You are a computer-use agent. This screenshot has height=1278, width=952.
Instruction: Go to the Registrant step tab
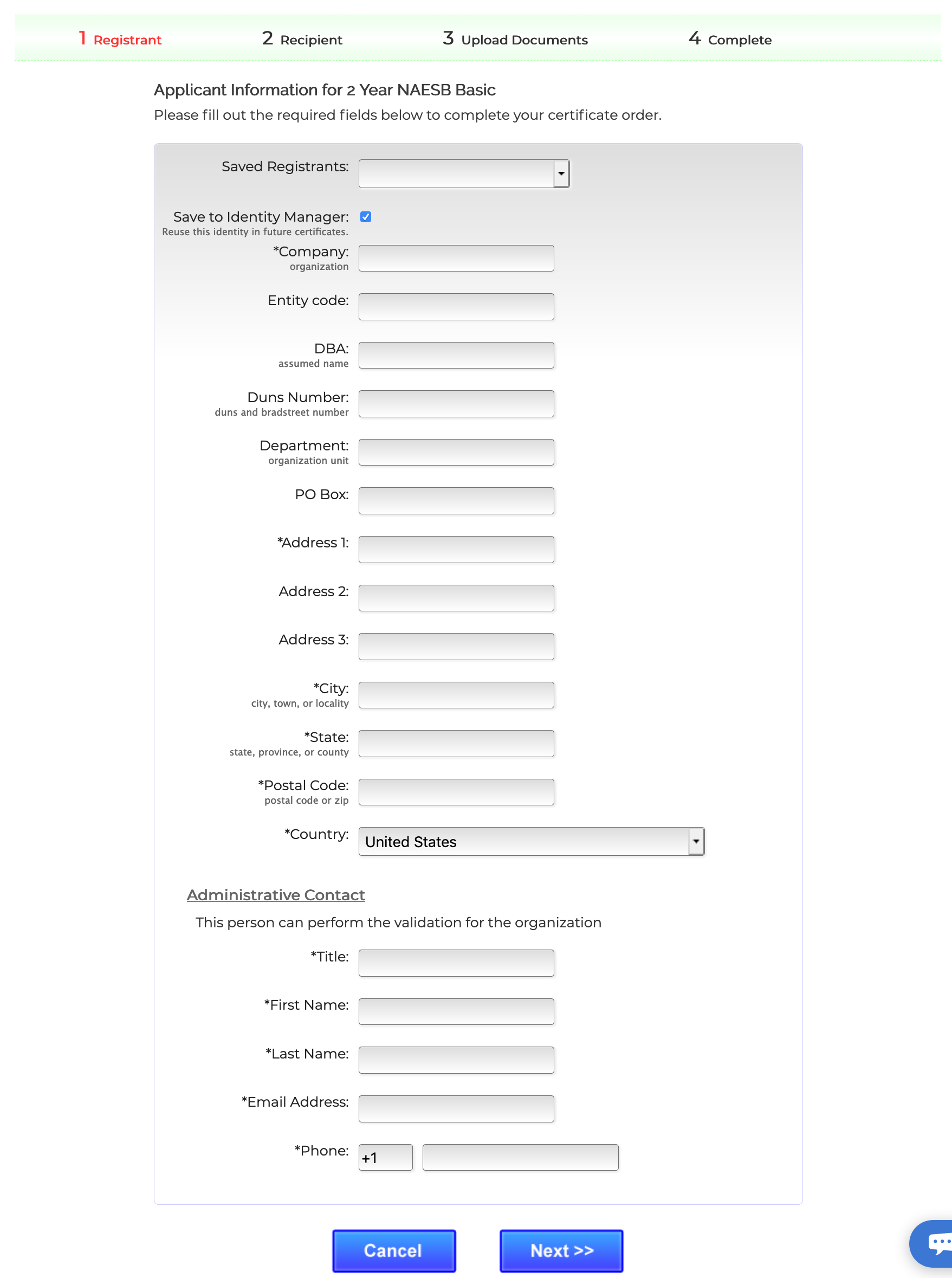click(x=120, y=39)
